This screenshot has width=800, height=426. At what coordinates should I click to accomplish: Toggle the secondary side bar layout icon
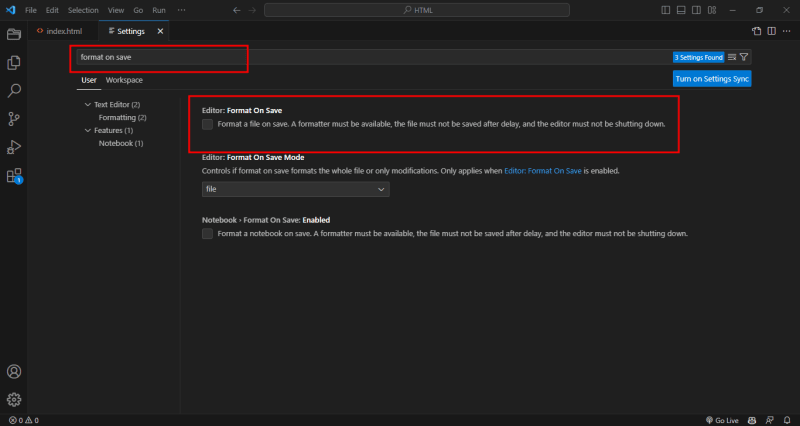tap(696, 10)
